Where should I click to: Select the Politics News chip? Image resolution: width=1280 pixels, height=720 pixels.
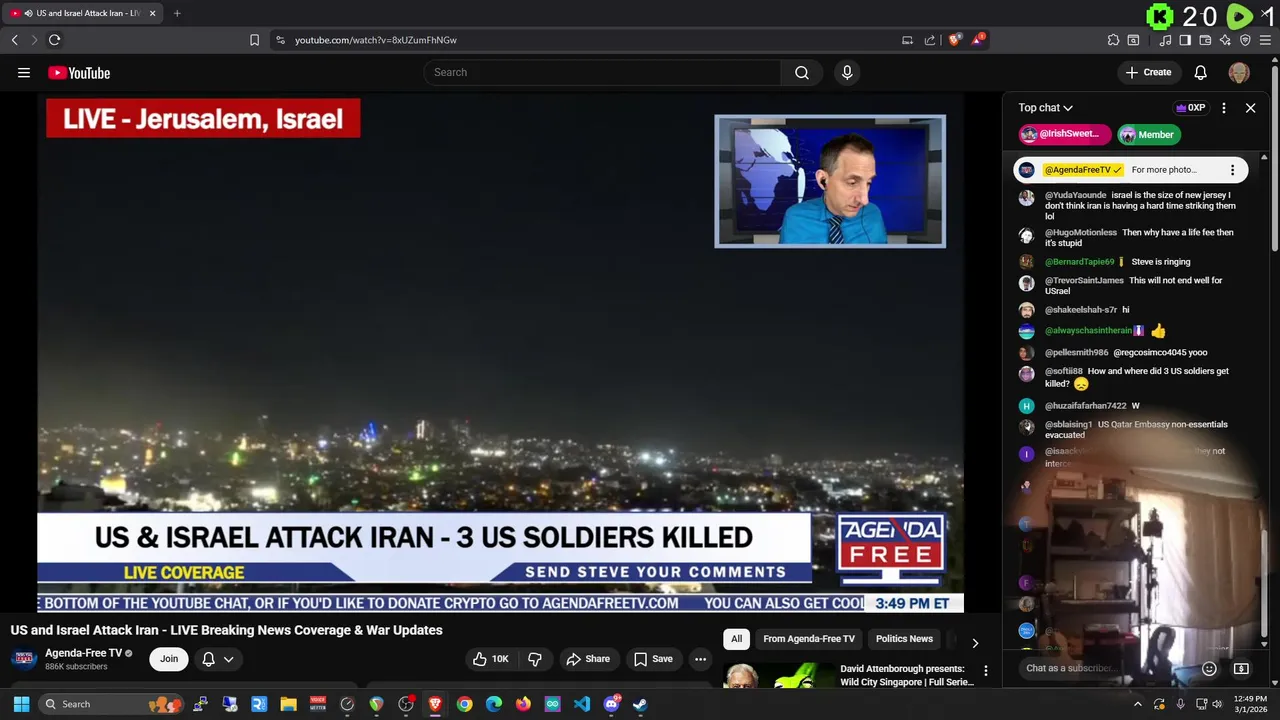[x=904, y=639]
